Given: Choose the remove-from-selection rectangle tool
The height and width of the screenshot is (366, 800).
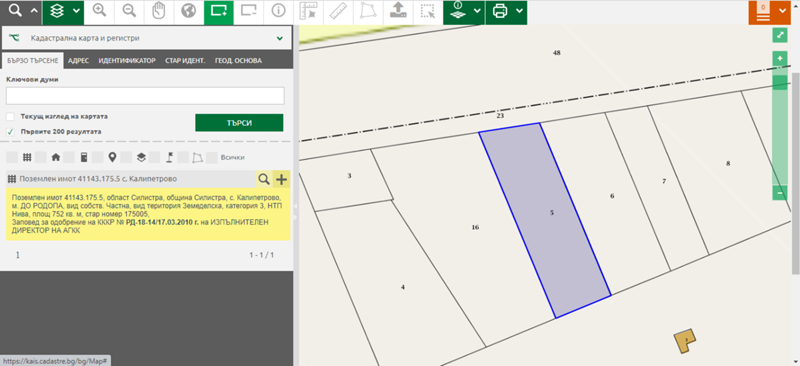Looking at the screenshot, I should 248,11.
